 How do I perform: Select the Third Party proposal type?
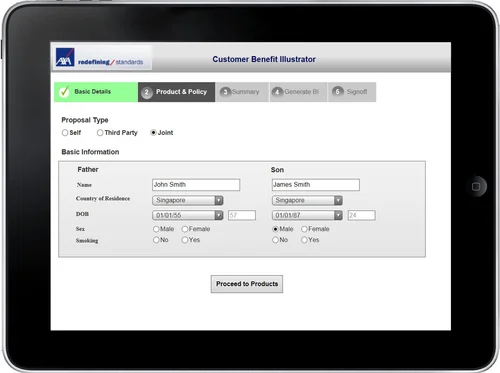click(100, 133)
